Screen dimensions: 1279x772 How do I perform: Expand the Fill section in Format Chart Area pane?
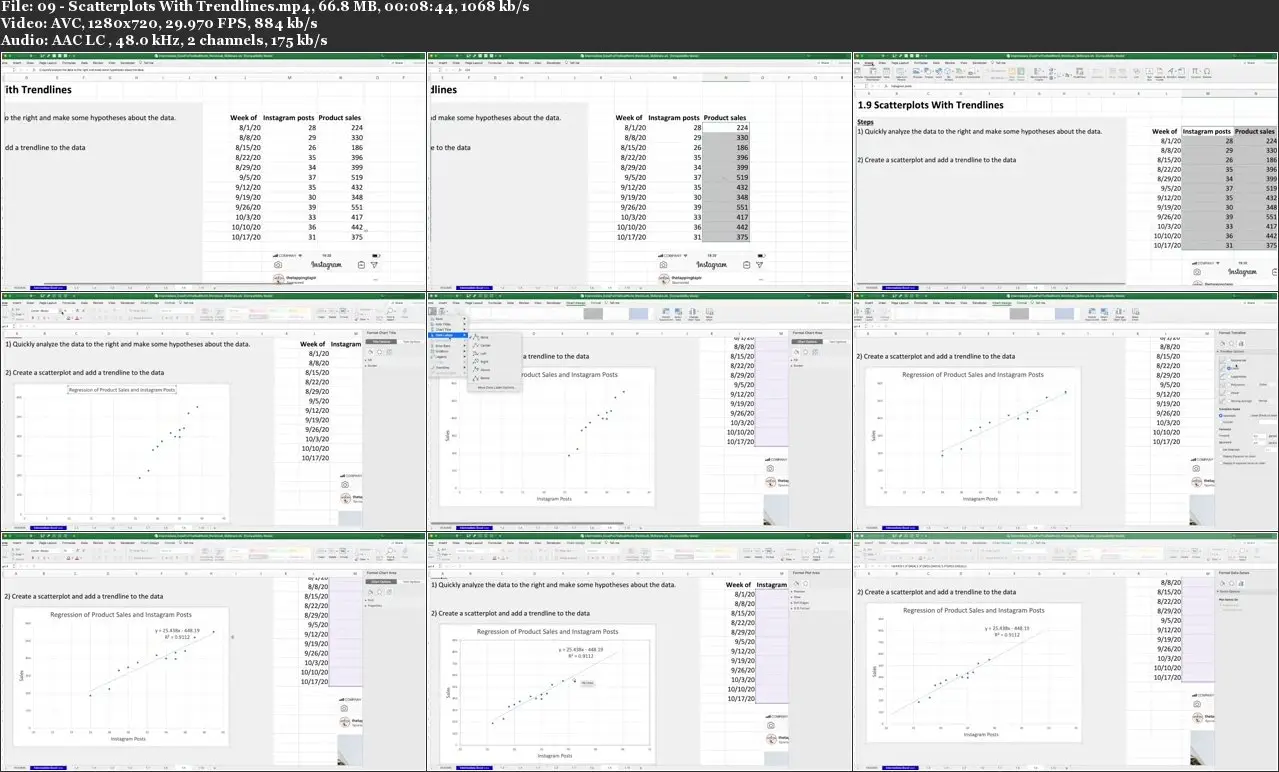click(x=795, y=360)
